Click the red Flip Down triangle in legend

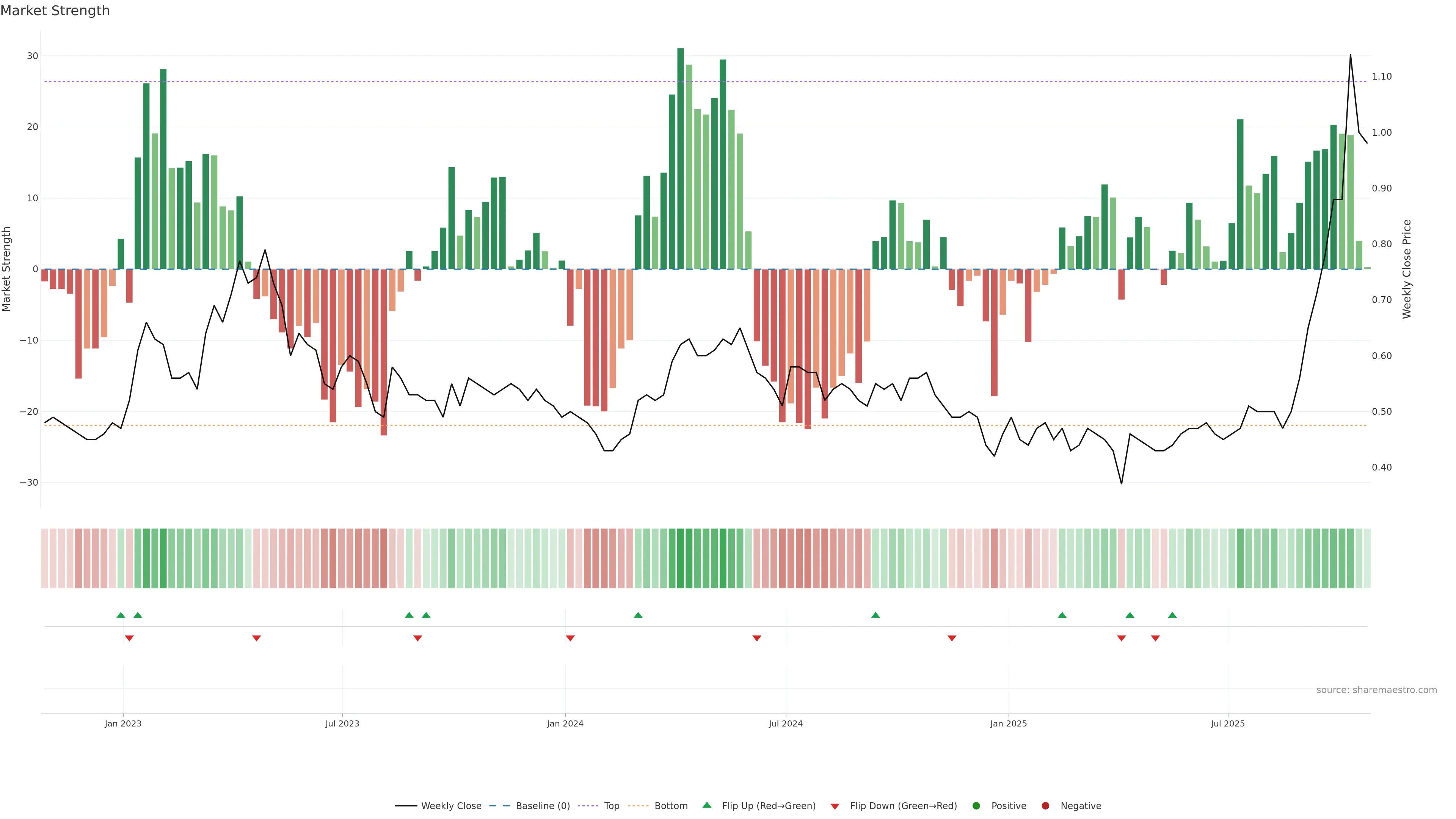coord(835,806)
